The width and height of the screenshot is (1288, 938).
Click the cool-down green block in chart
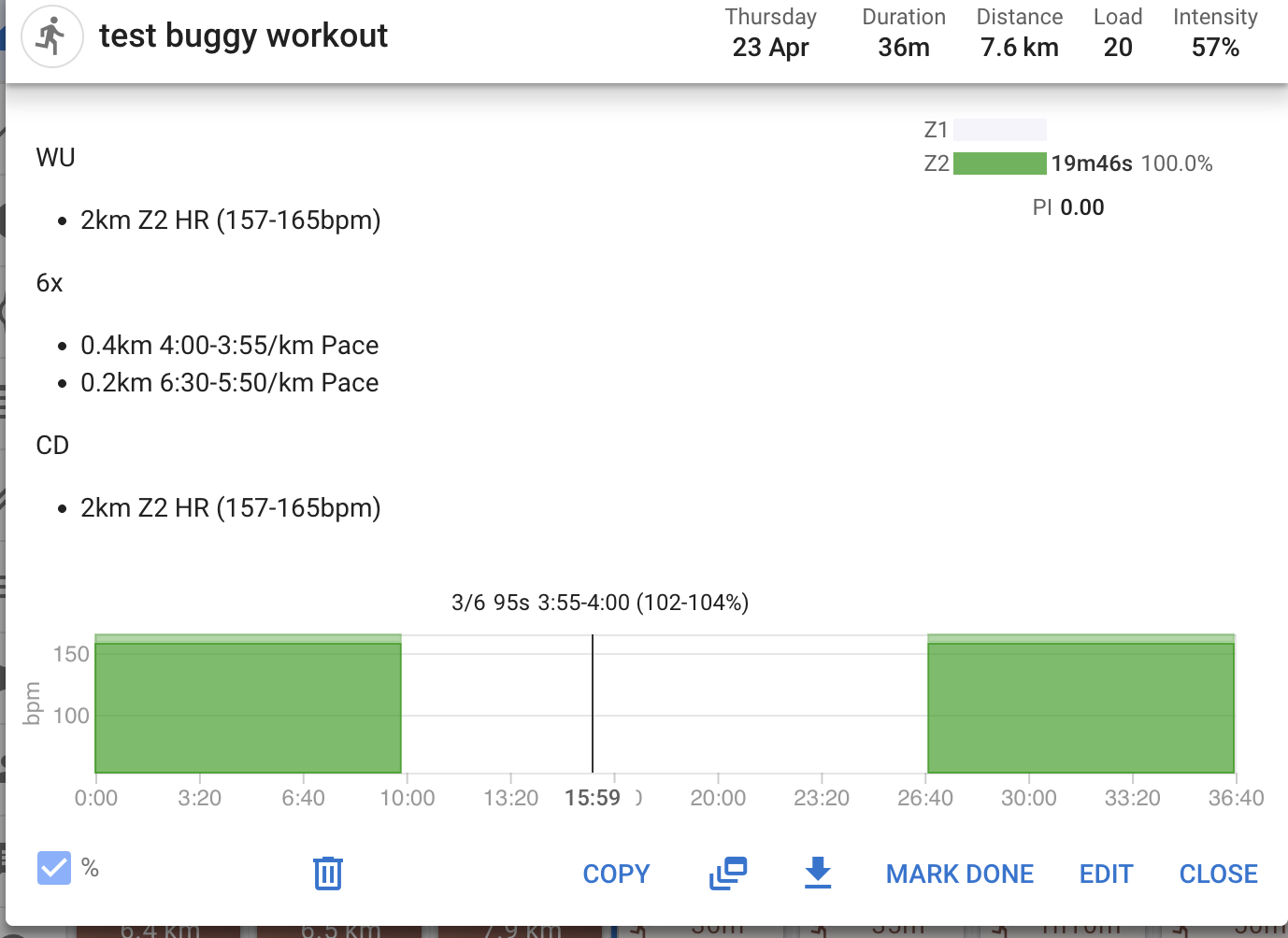[1080, 707]
